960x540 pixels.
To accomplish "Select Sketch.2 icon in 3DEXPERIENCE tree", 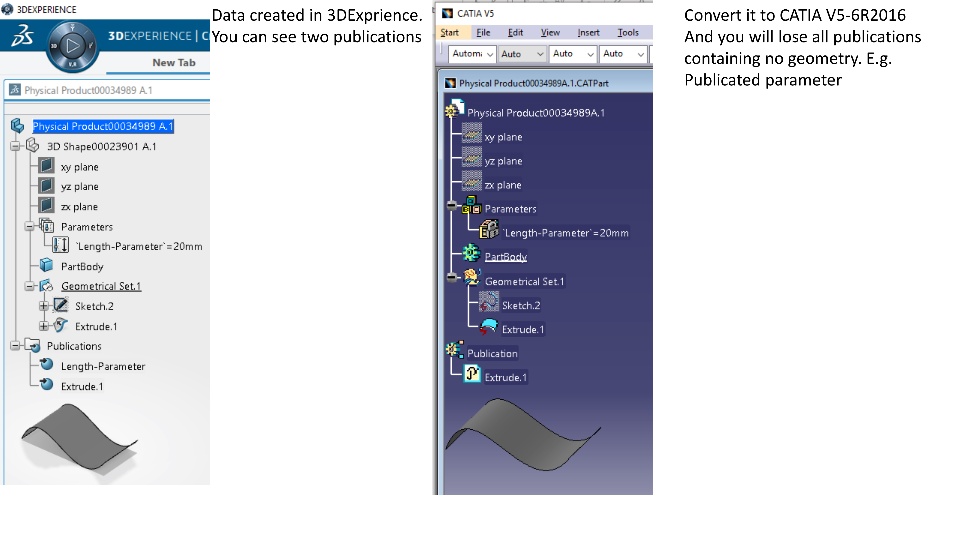I will point(61,306).
